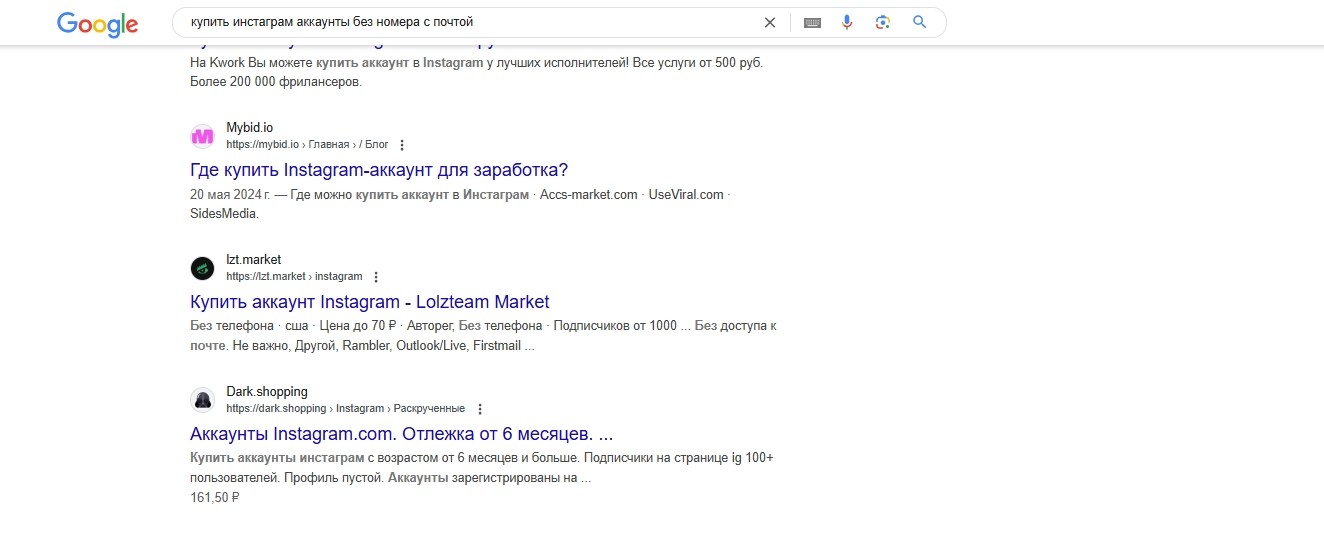This screenshot has width=1324, height=542.
Task: Click the lzt.market site name
Action: pyautogui.click(x=254, y=260)
